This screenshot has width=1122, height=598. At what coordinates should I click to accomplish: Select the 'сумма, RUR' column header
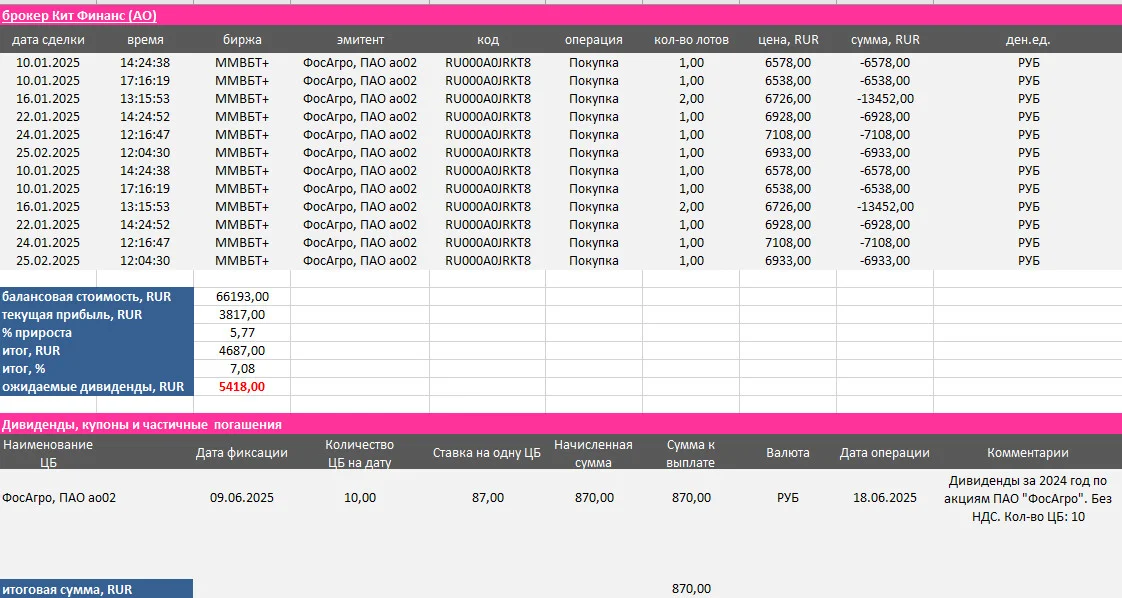click(x=885, y=40)
